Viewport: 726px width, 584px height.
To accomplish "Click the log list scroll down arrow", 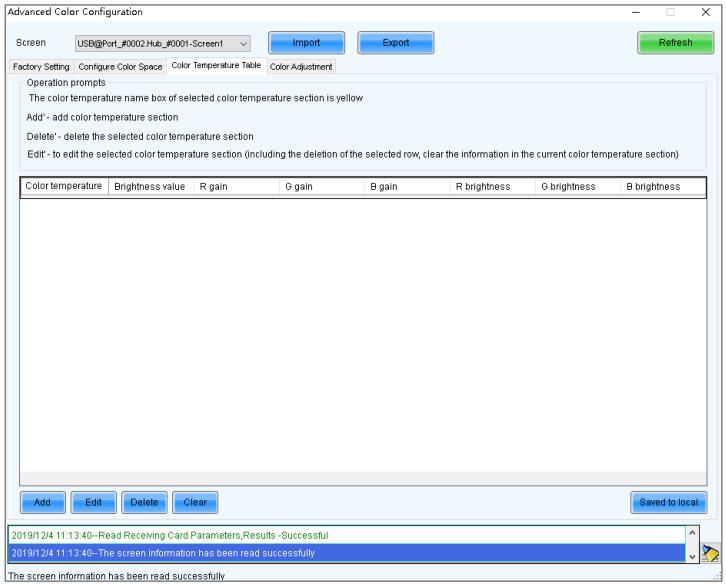I will pos(692,557).
